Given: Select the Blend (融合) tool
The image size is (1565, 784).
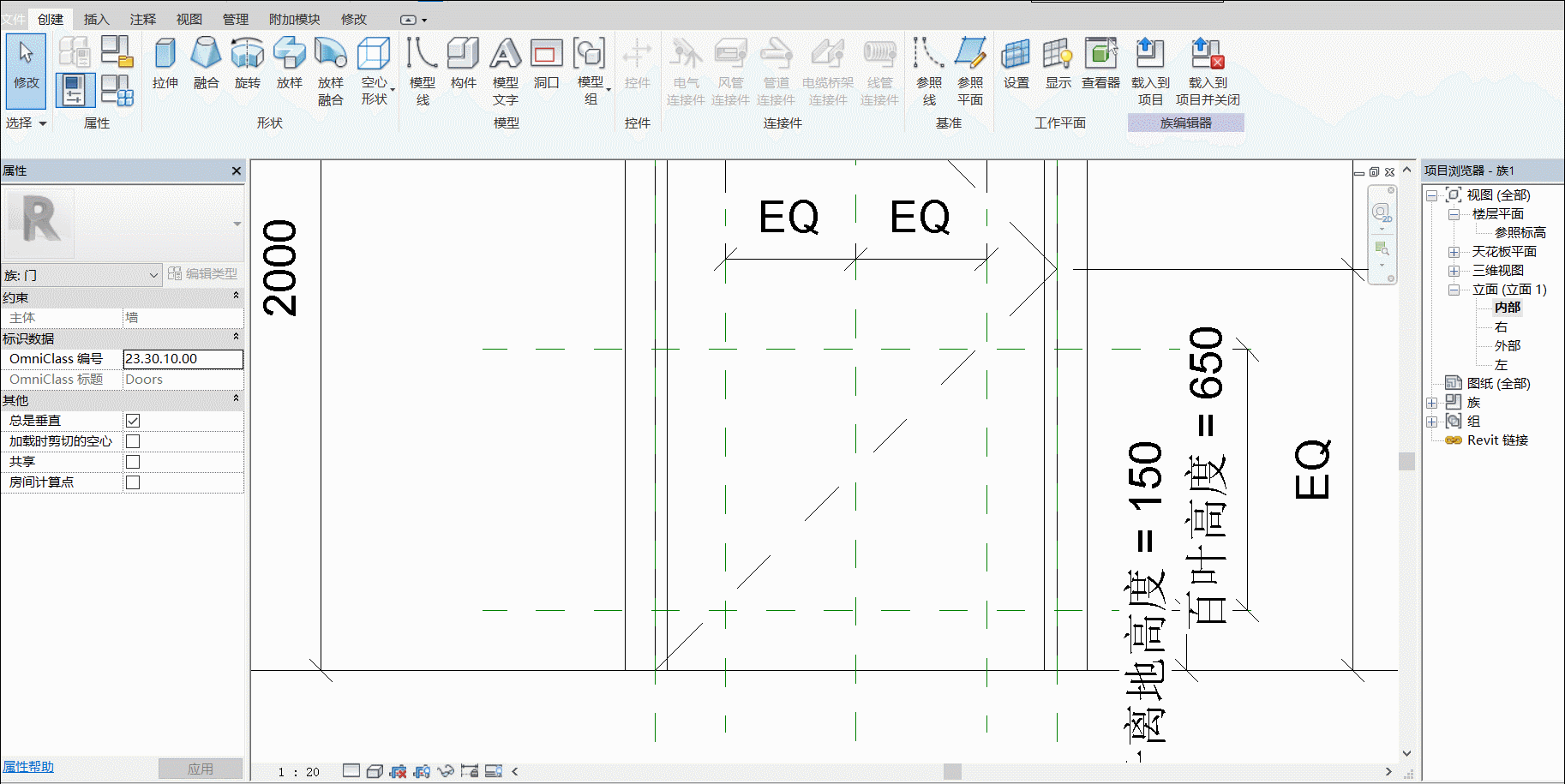Looking at the screenshot, I should point(206,63).
